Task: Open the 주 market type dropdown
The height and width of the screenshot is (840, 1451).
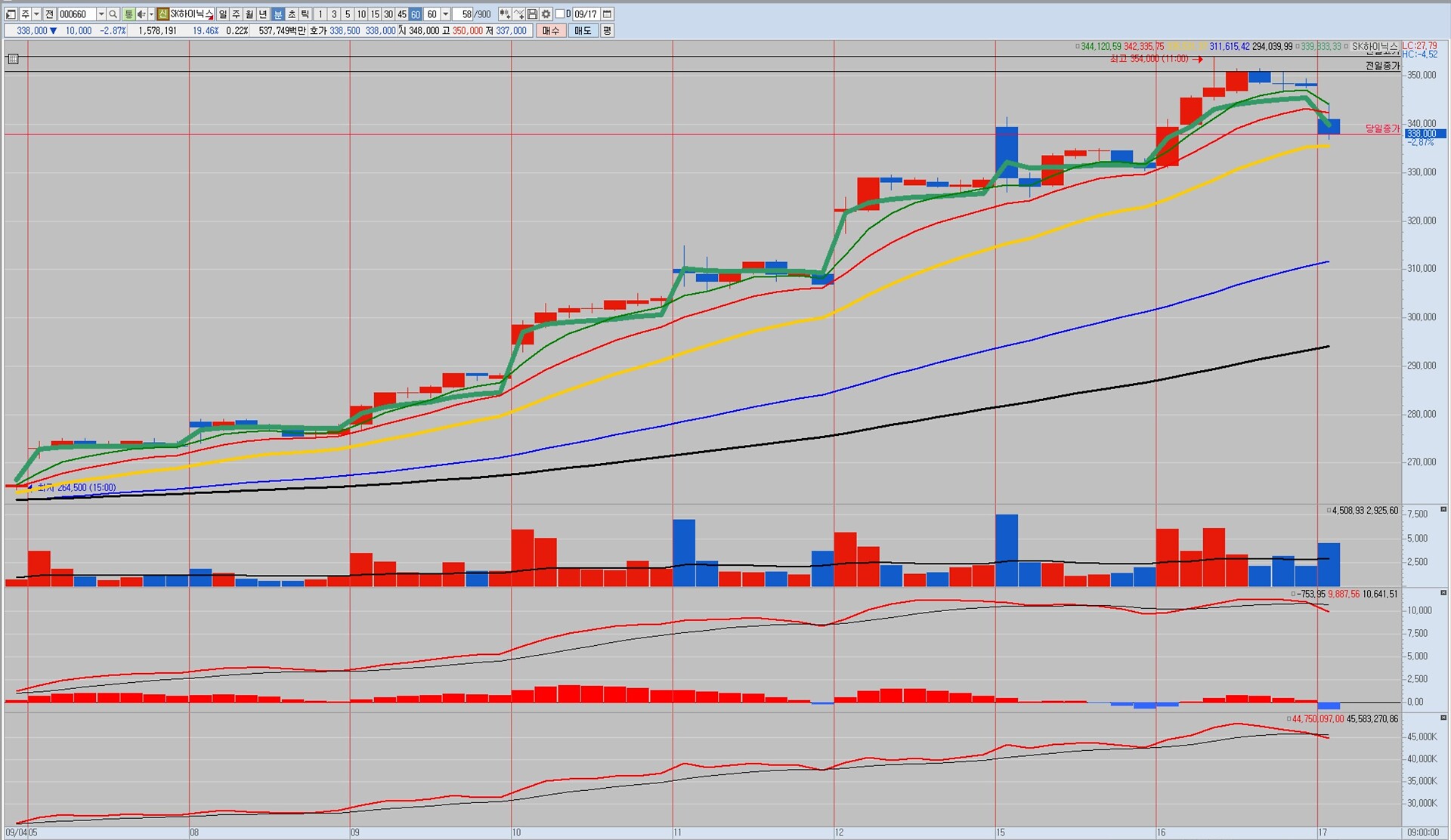Action: coord(36,14)
